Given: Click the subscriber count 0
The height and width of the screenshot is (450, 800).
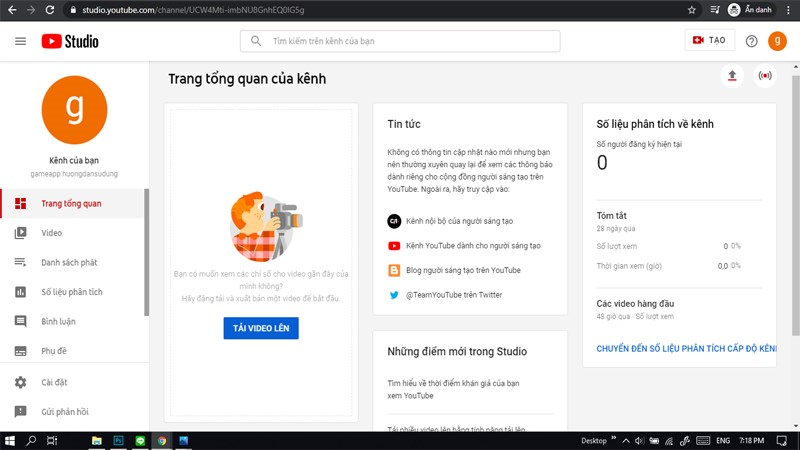Looking at the screenshot, I should coord(602,163).
